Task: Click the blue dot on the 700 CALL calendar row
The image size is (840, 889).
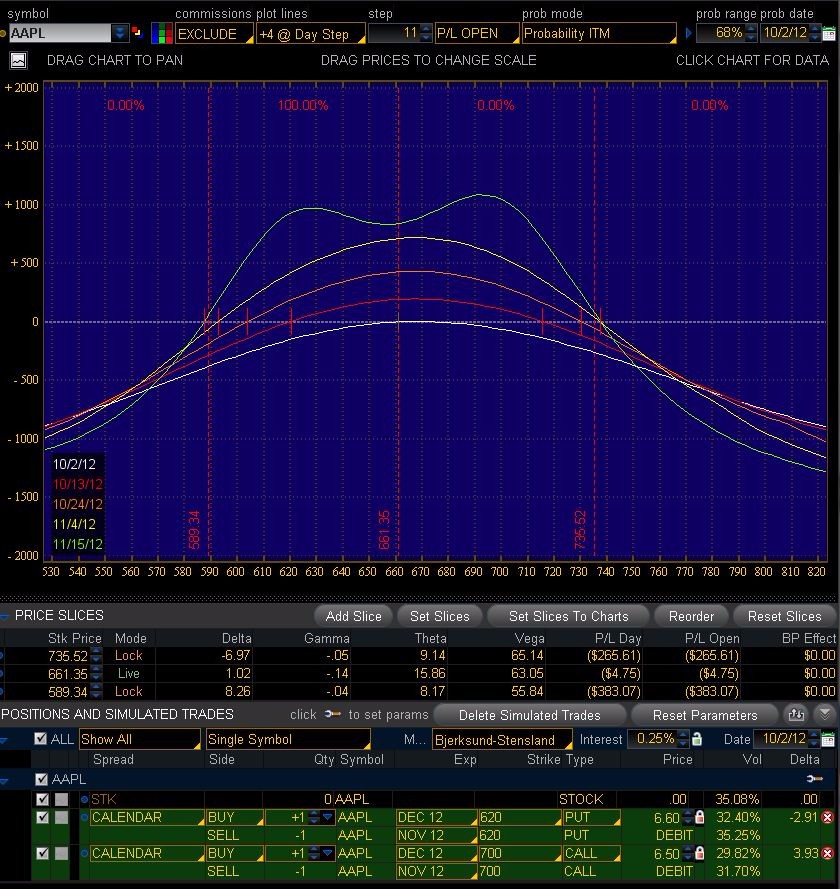Action: tap(84, 853)
